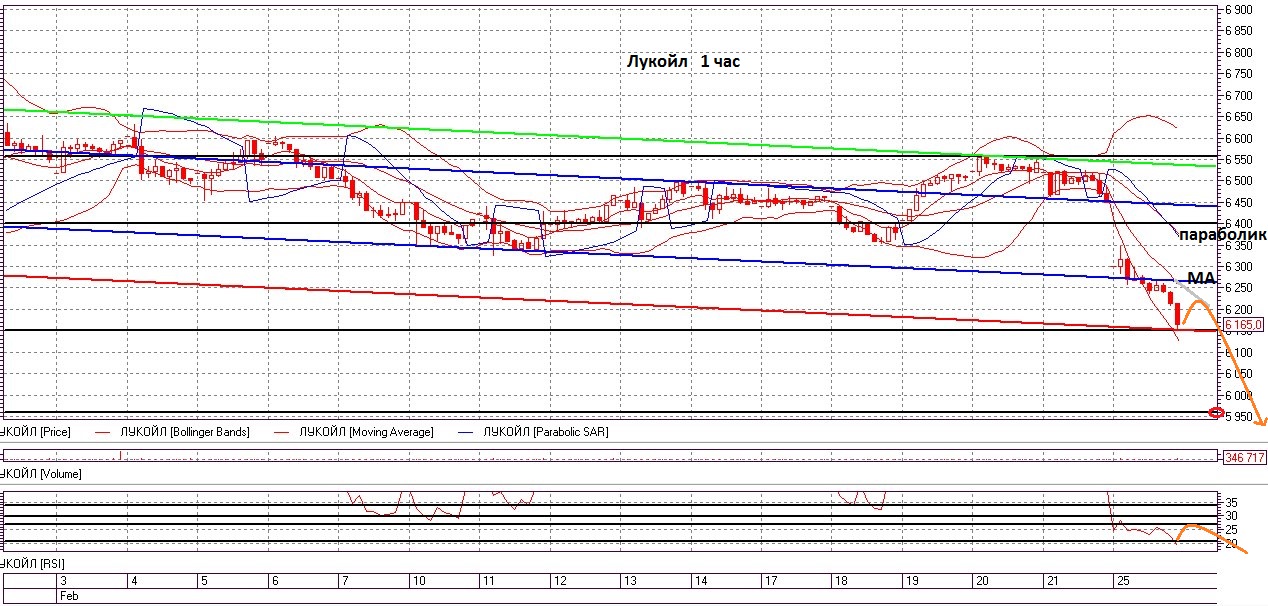The width and height of the screenshot is (1268, 606).
Task: Select date 19 on the time axis
Action: [911, 580]
